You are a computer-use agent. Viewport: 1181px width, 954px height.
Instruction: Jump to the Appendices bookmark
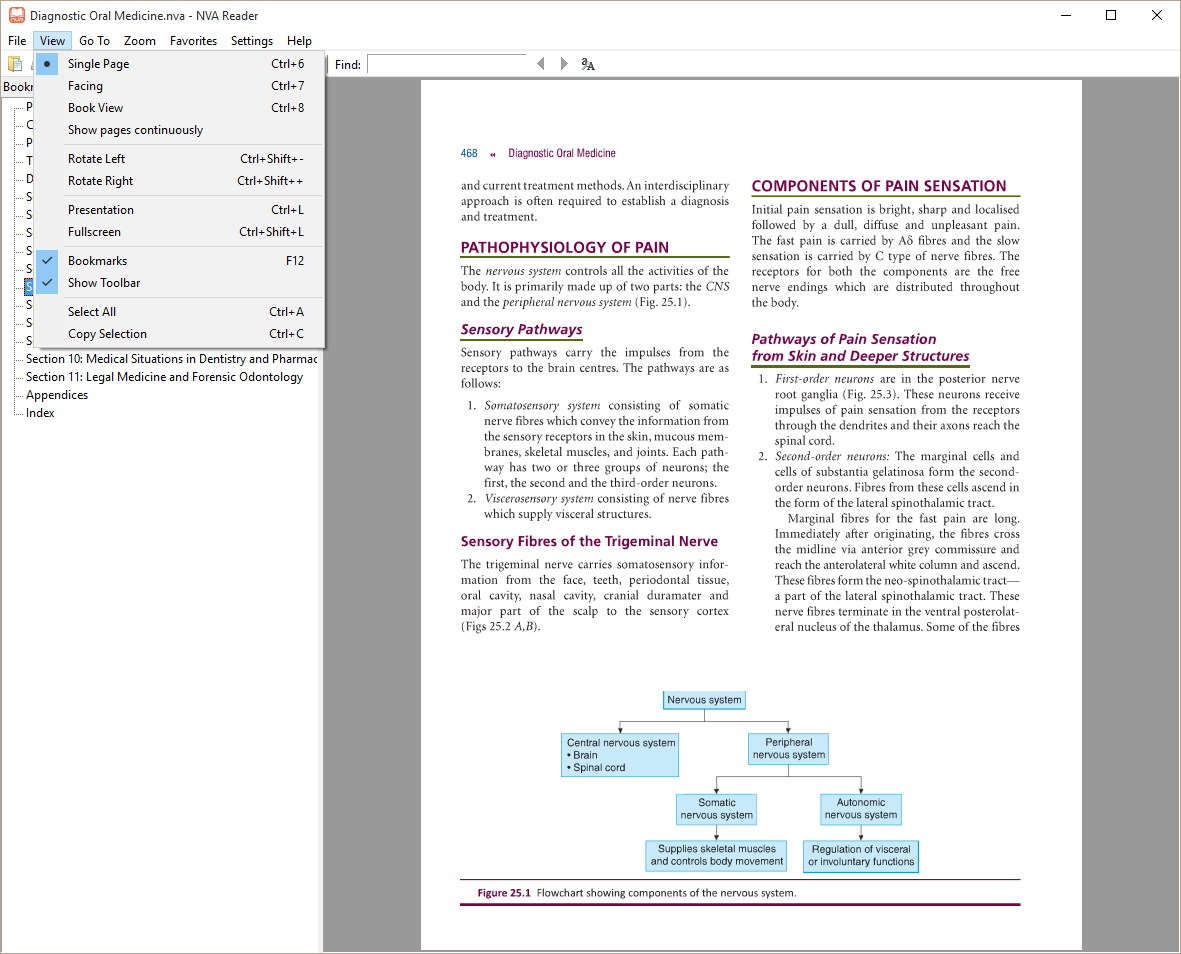57,395
